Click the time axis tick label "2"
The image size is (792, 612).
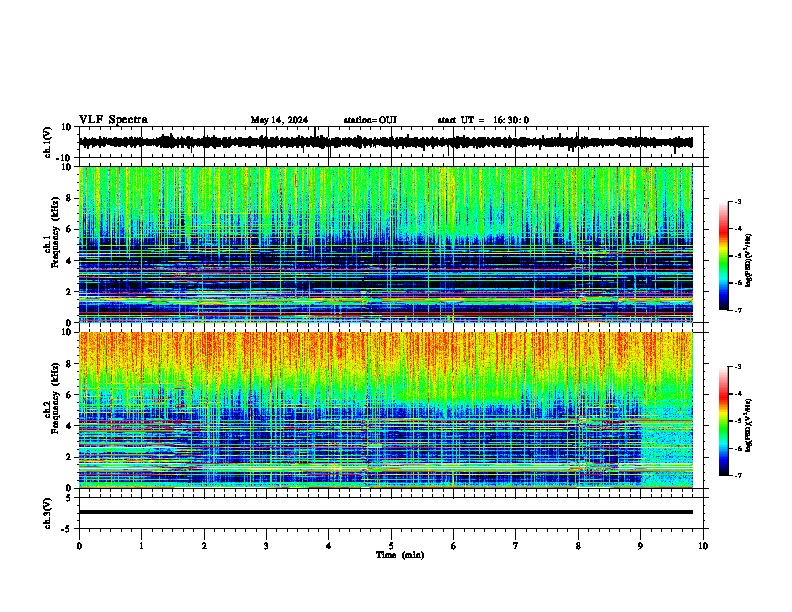point(204,546)
